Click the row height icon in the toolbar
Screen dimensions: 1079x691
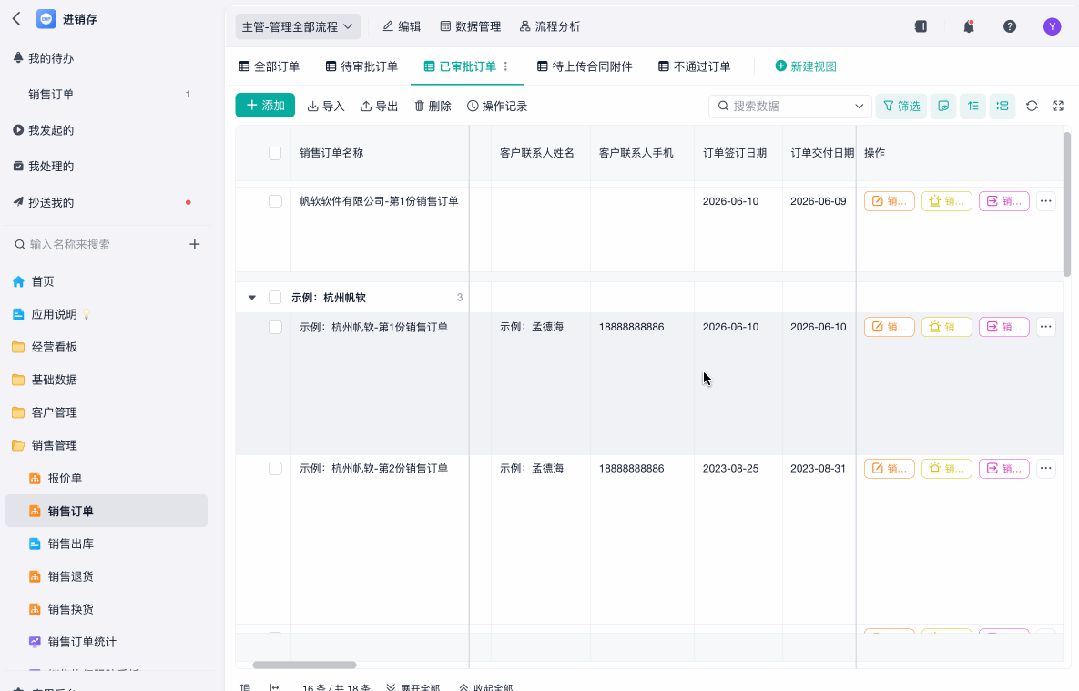[x=973, y=106]
